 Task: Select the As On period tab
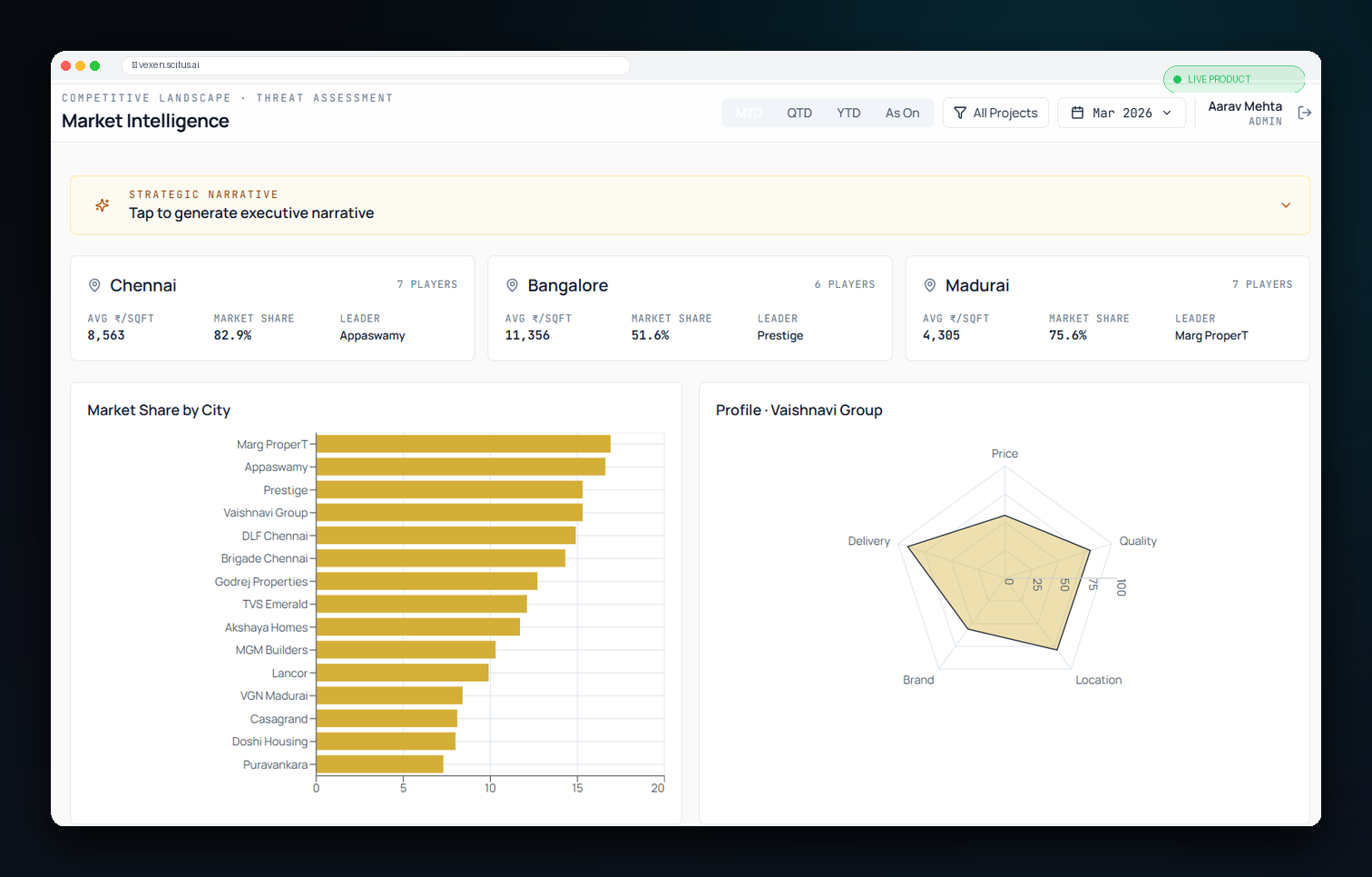click(x=902, y=113)
